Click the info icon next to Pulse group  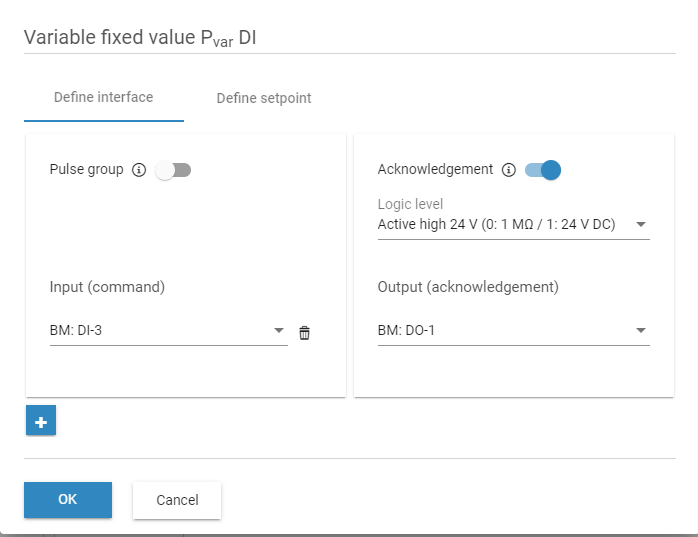139,170
